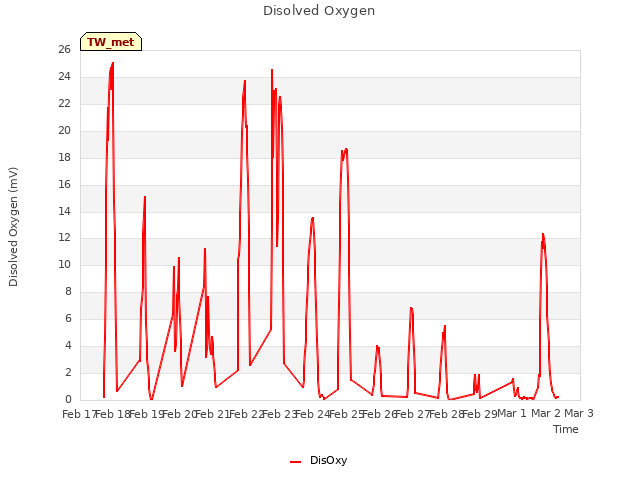Click the TW_met annotation label
Image resolution: width=640 pixels, height=480 pixels.
(x=111, y=42)
